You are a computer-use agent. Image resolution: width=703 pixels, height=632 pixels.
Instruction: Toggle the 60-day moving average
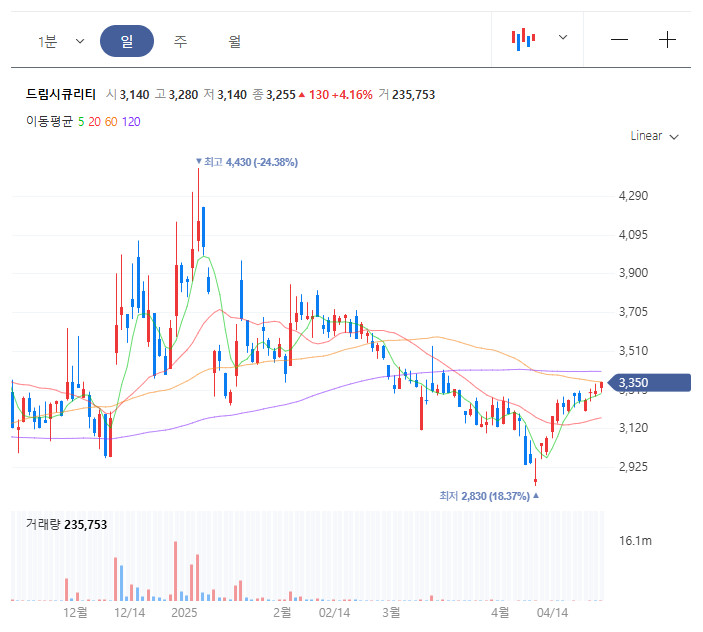pos(111,121)
